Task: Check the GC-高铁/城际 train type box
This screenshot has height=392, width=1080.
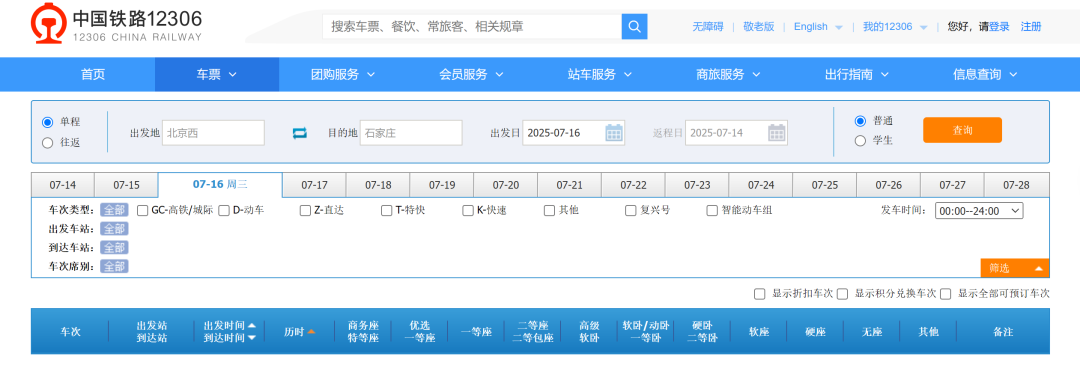Action: (143, 210)
